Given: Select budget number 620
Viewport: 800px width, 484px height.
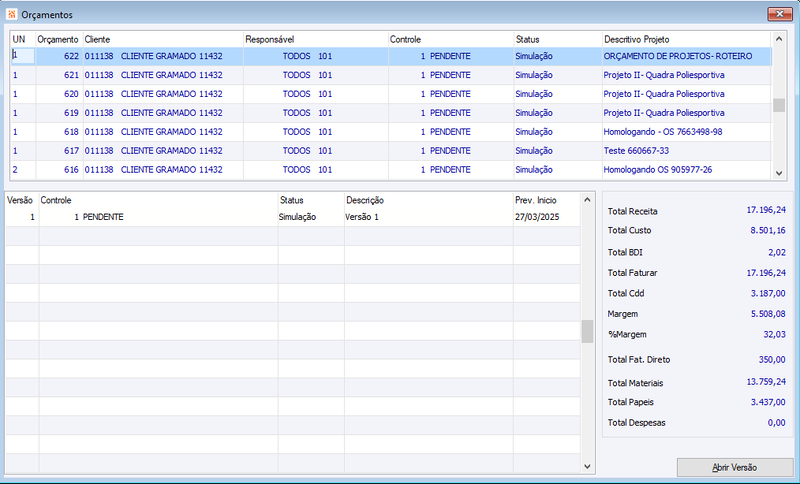Looking at the screenshot, I should pyautogui.click(x=71, y=94).
